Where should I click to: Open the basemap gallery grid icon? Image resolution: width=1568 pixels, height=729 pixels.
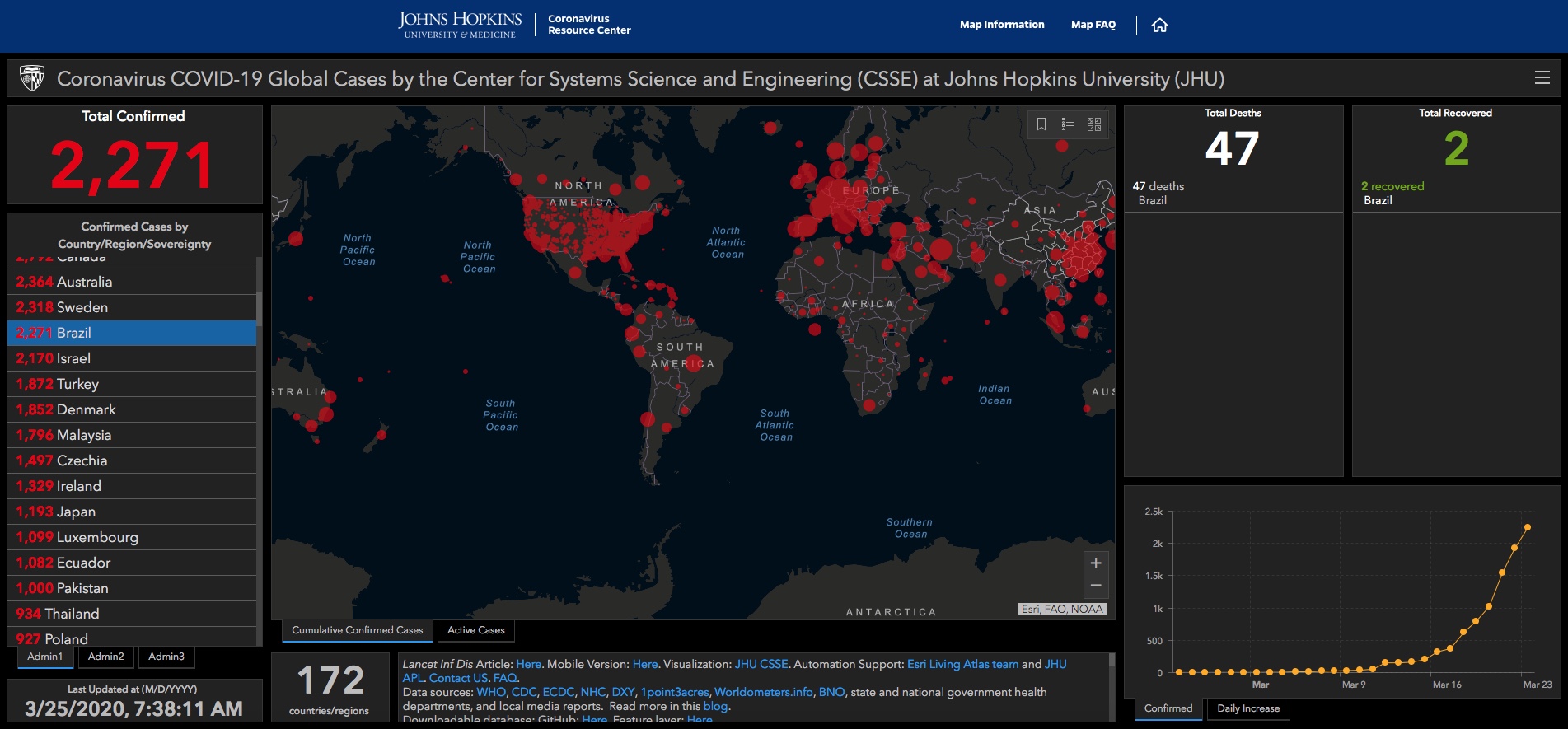coord(1094,124)
